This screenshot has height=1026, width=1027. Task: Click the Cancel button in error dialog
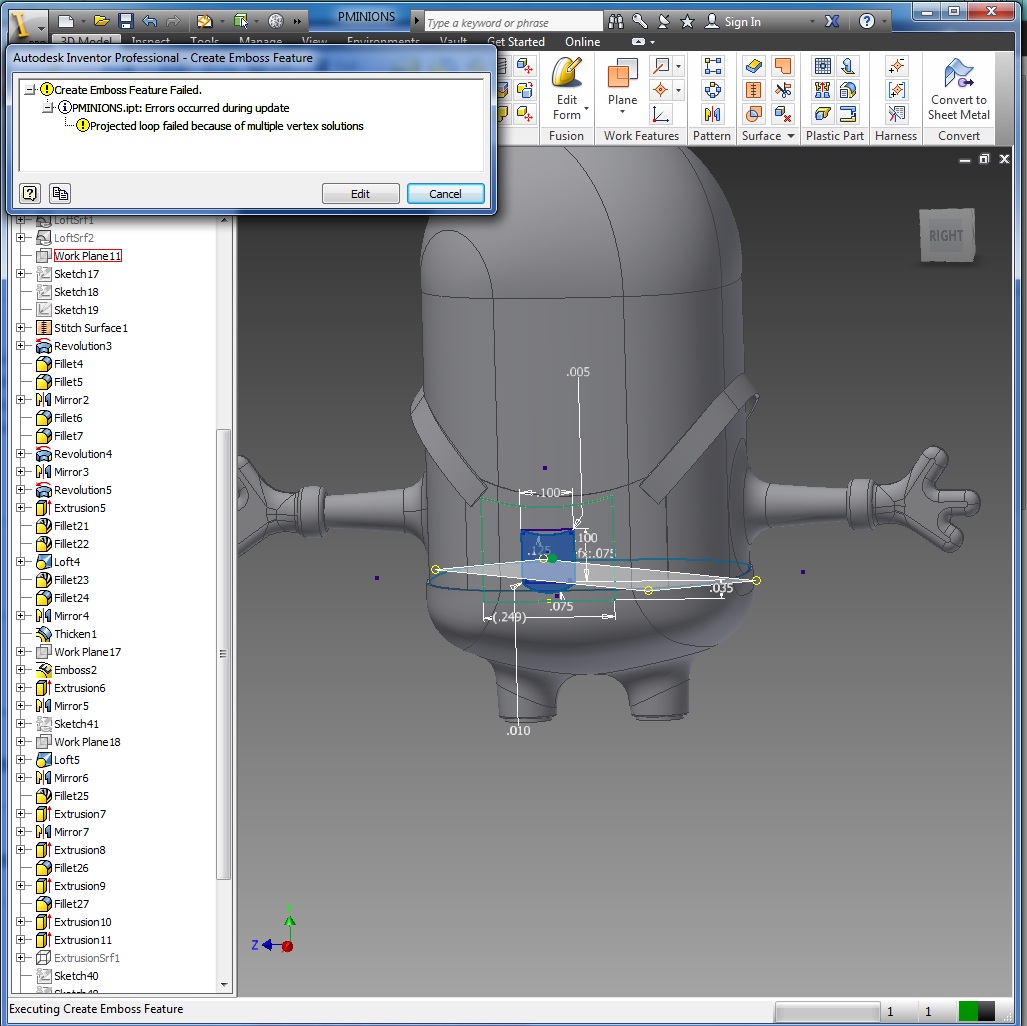click(445, 194)
